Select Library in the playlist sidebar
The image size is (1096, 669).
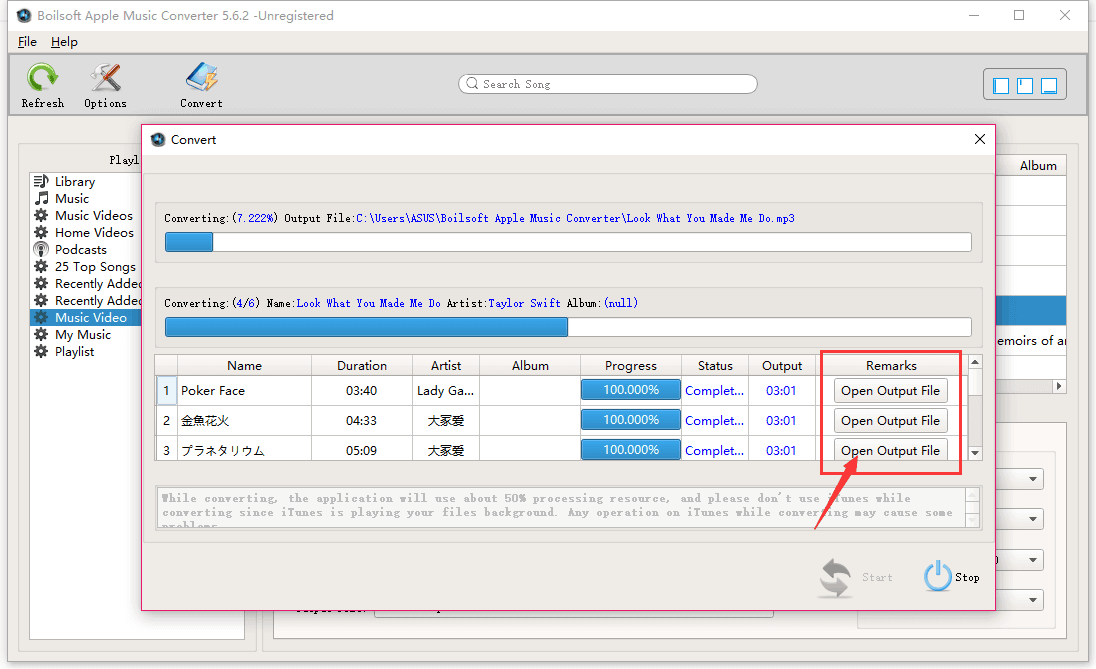[75, 181]
